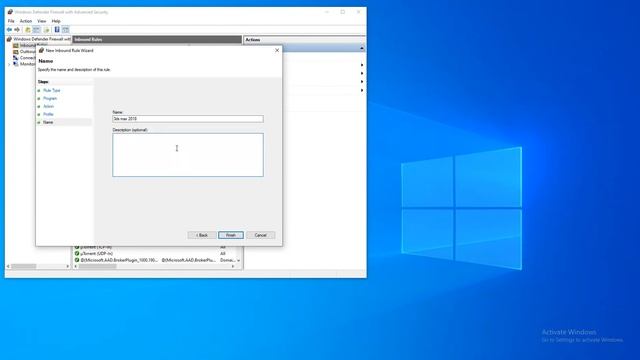Viewport: 640px width, 360px height.
Task: Click the green check icon of Microsoft.AAD.BrokerPlugin rule
Action: click(77, 260)
